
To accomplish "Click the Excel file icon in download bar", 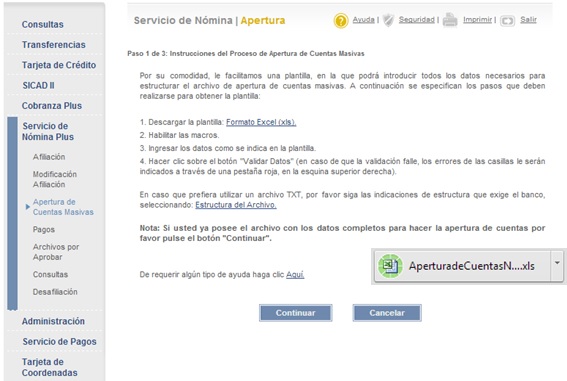I will 390,266.
